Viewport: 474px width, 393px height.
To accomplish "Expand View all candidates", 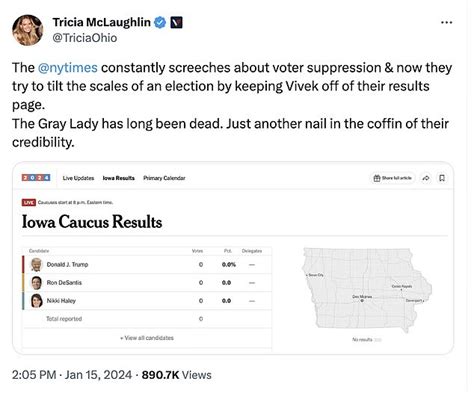I will (147, 338).
